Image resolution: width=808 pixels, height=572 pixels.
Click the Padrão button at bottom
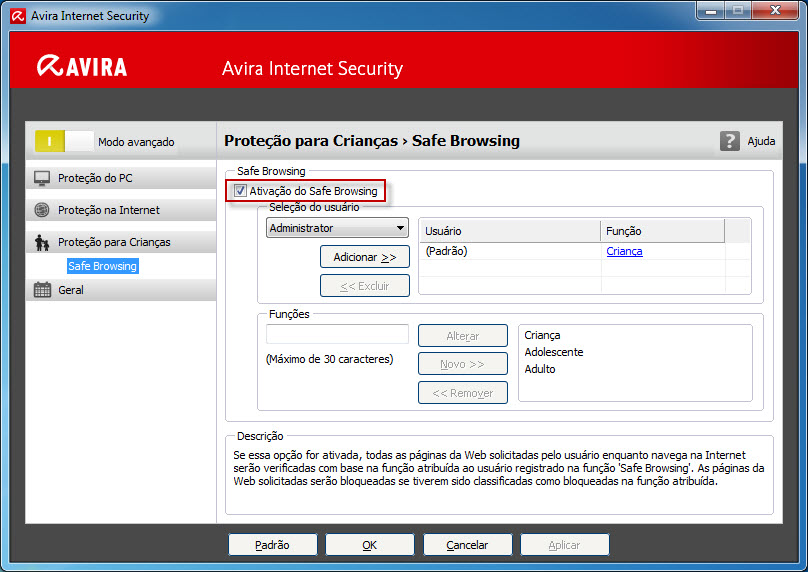click(x=273, y=545)
